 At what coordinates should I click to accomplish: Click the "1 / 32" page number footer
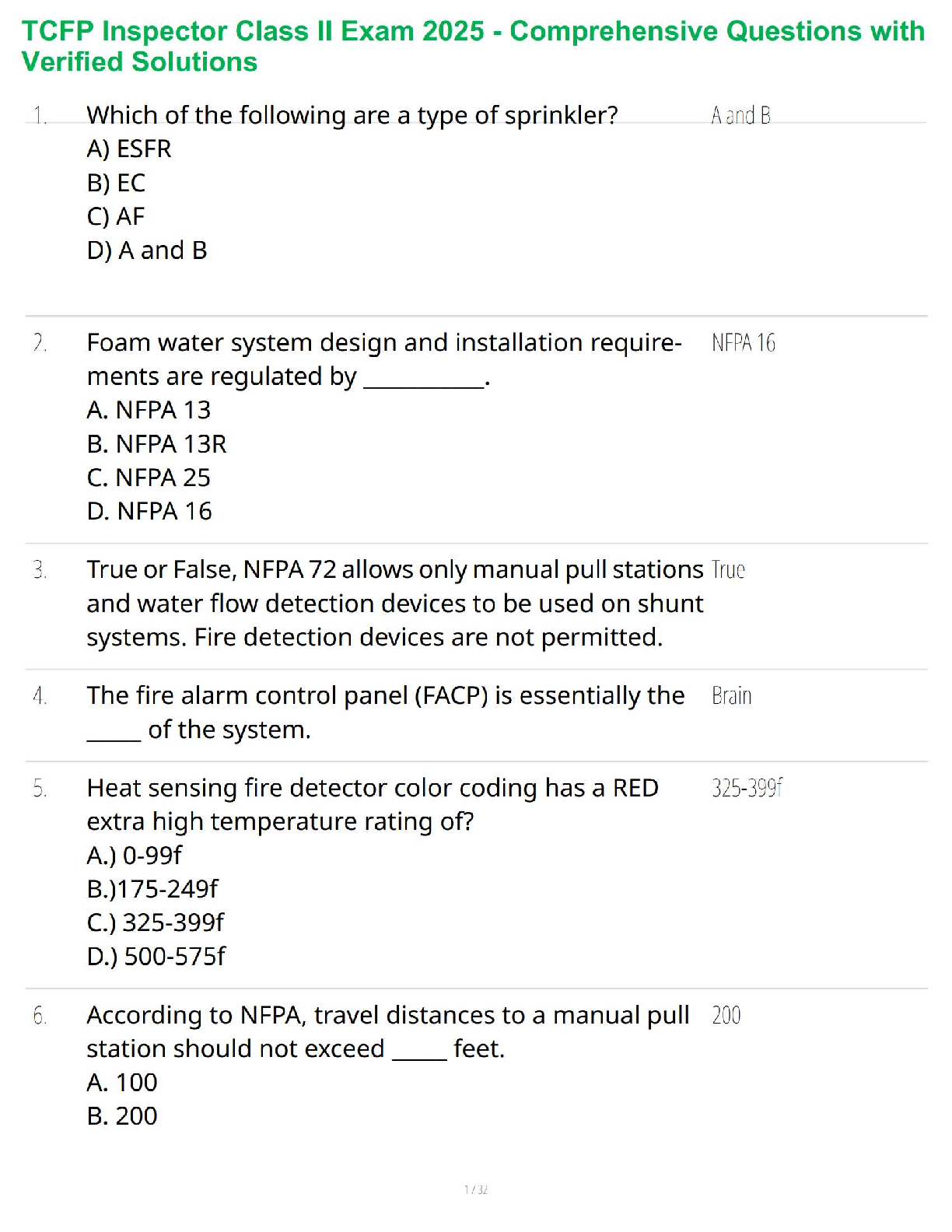475,1189
